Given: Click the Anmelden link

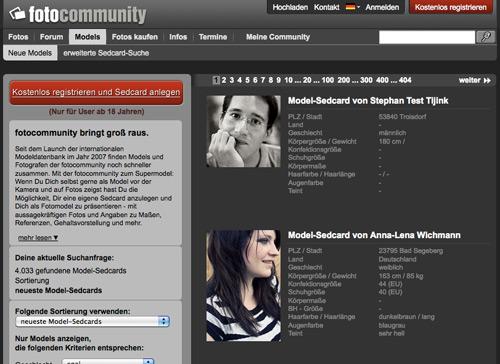Looking at the screenshot, I should tap(382, 7).
